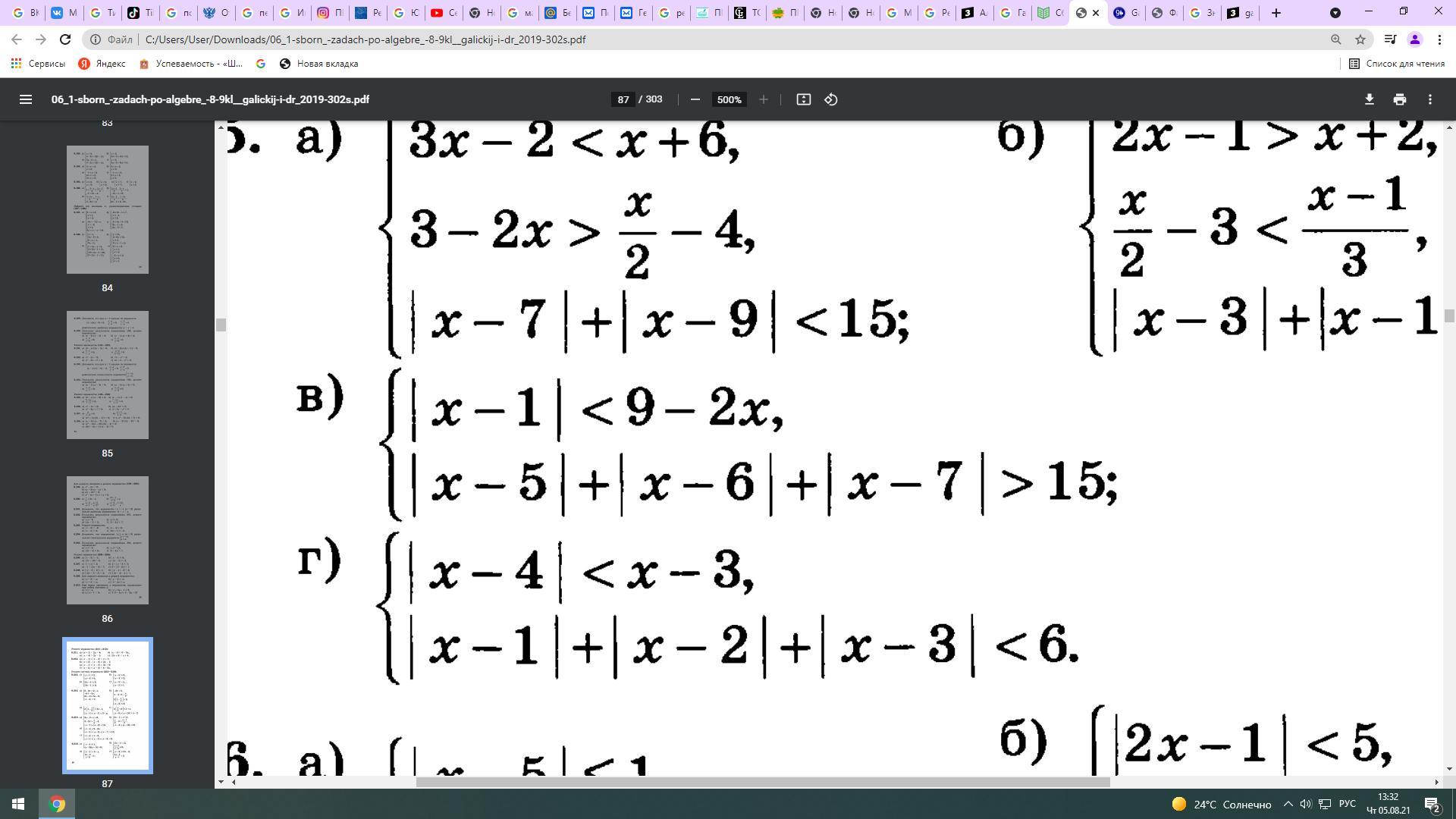Open the PDF viewer more actions menu
The width and height of the screenshot is (1456, 819).
tap(1429, 99)
